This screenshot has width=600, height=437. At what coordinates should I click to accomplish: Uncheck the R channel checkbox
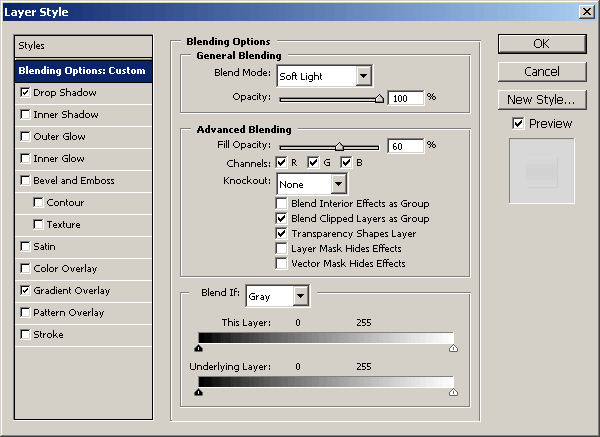pos(281,163)
